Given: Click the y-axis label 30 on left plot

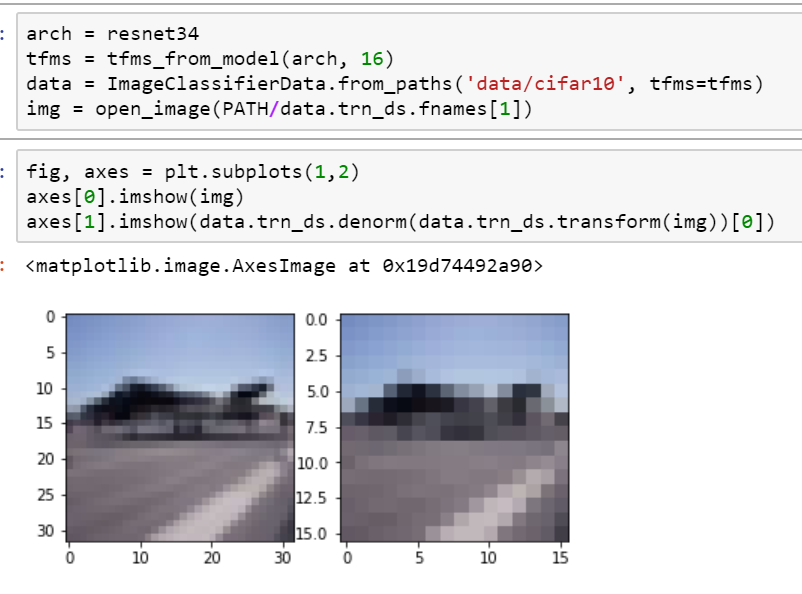Looking at the screenshot, I should [x=46, y=531].
